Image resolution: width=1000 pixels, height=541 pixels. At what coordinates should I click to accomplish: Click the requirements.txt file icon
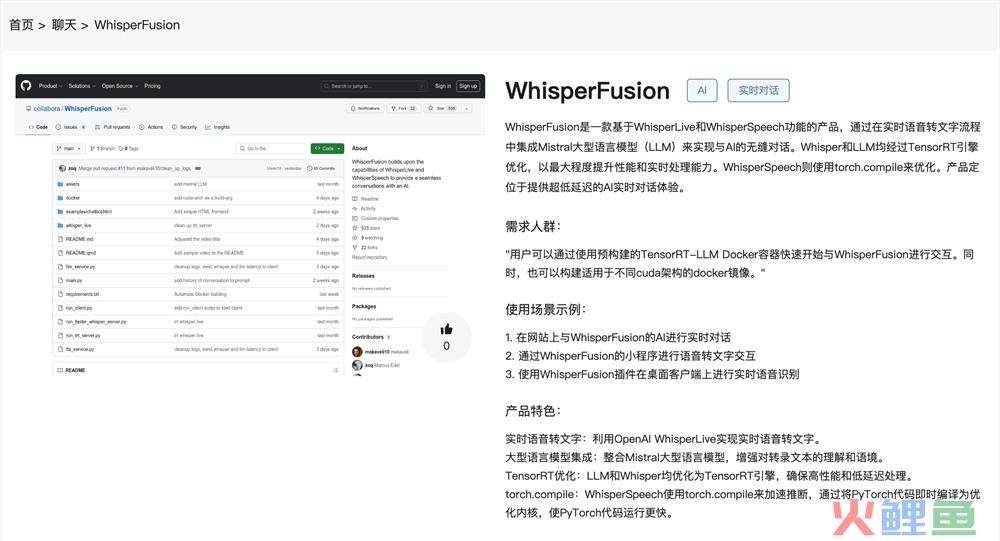61,294
